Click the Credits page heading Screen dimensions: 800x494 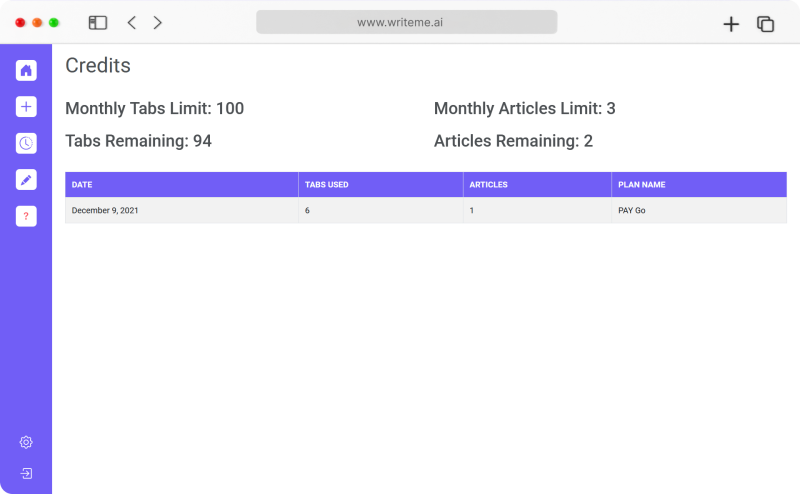(98, 65)
